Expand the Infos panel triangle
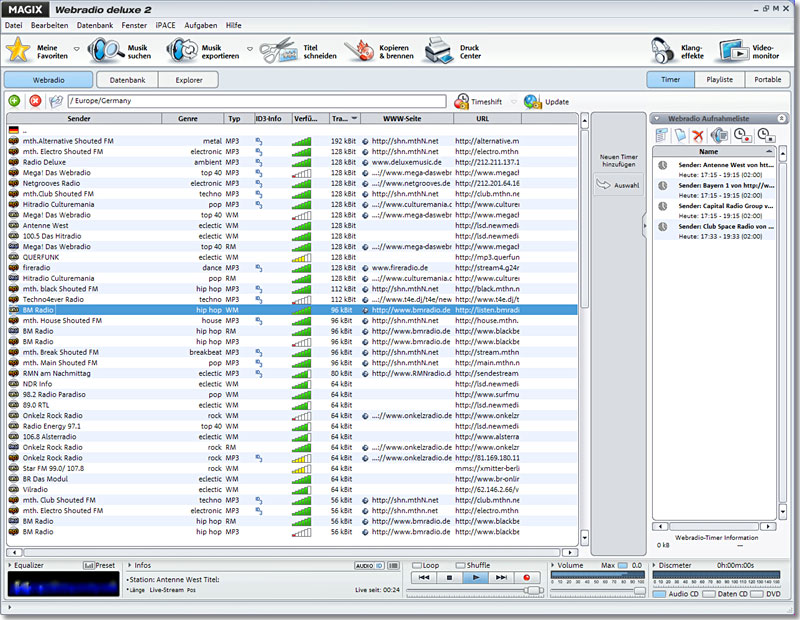 coord(130,565)
